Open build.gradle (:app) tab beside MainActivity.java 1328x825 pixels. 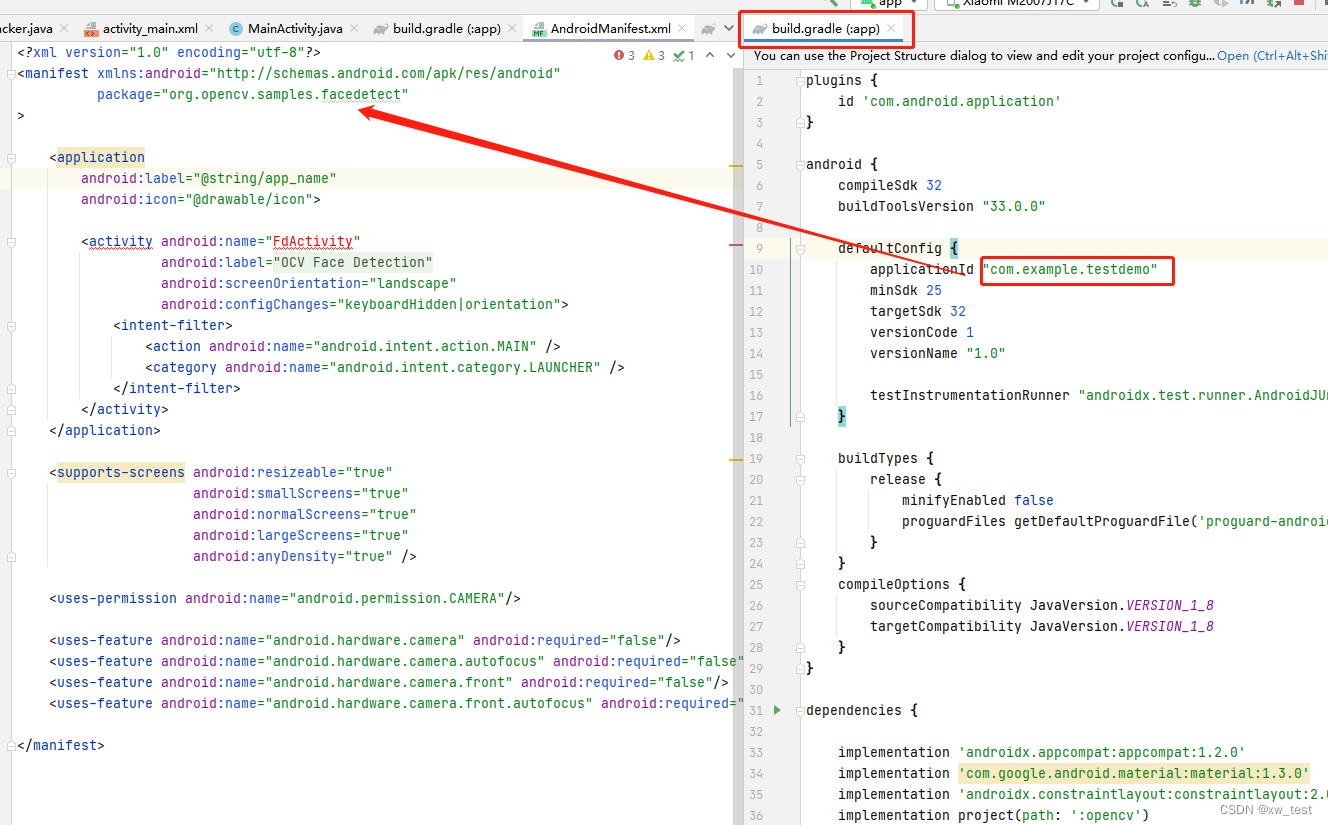[446, 29]
